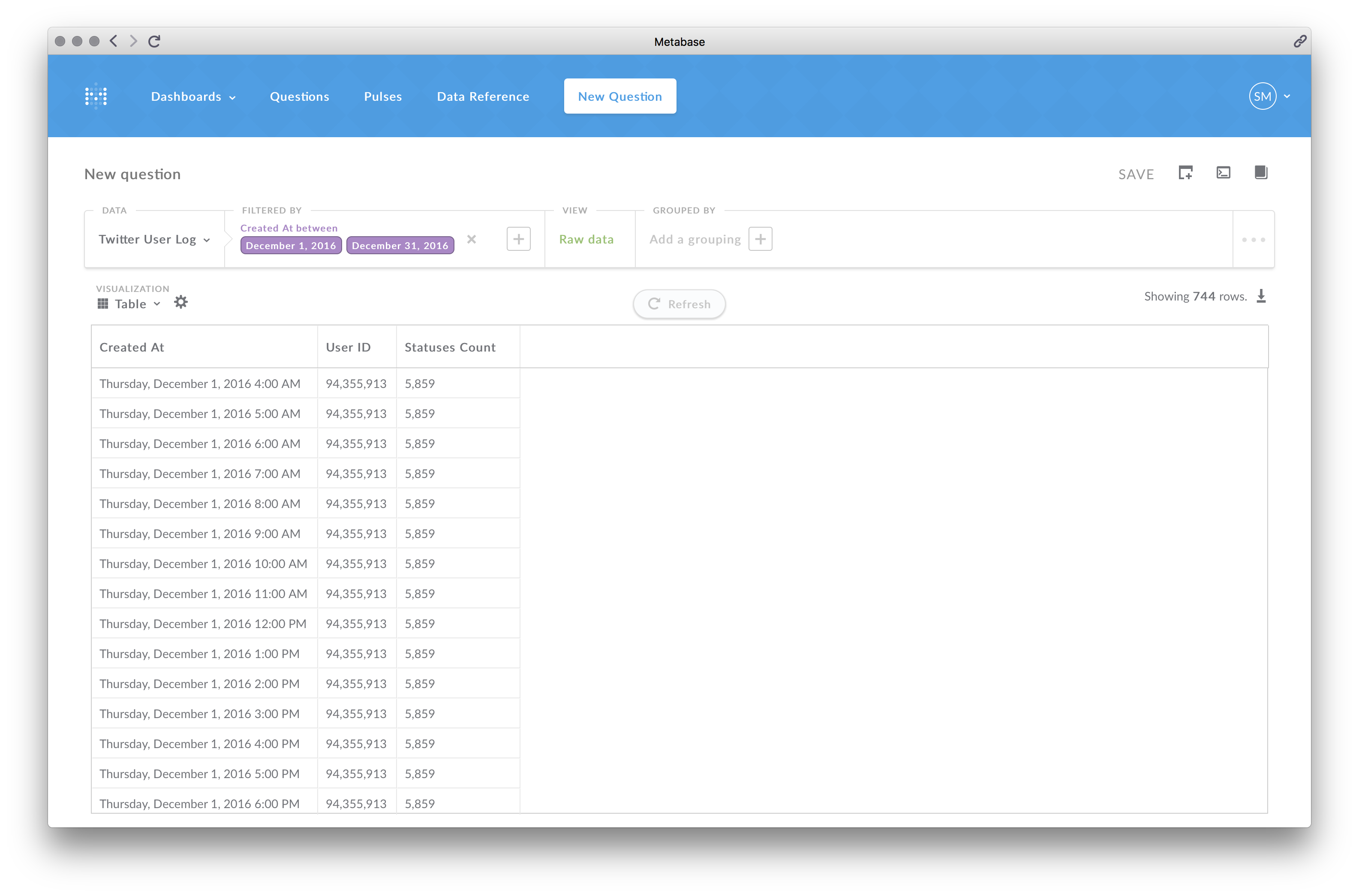The image size is (1359, 896).
Task: Download the results with arrow icon
Action: (1261, 296)
